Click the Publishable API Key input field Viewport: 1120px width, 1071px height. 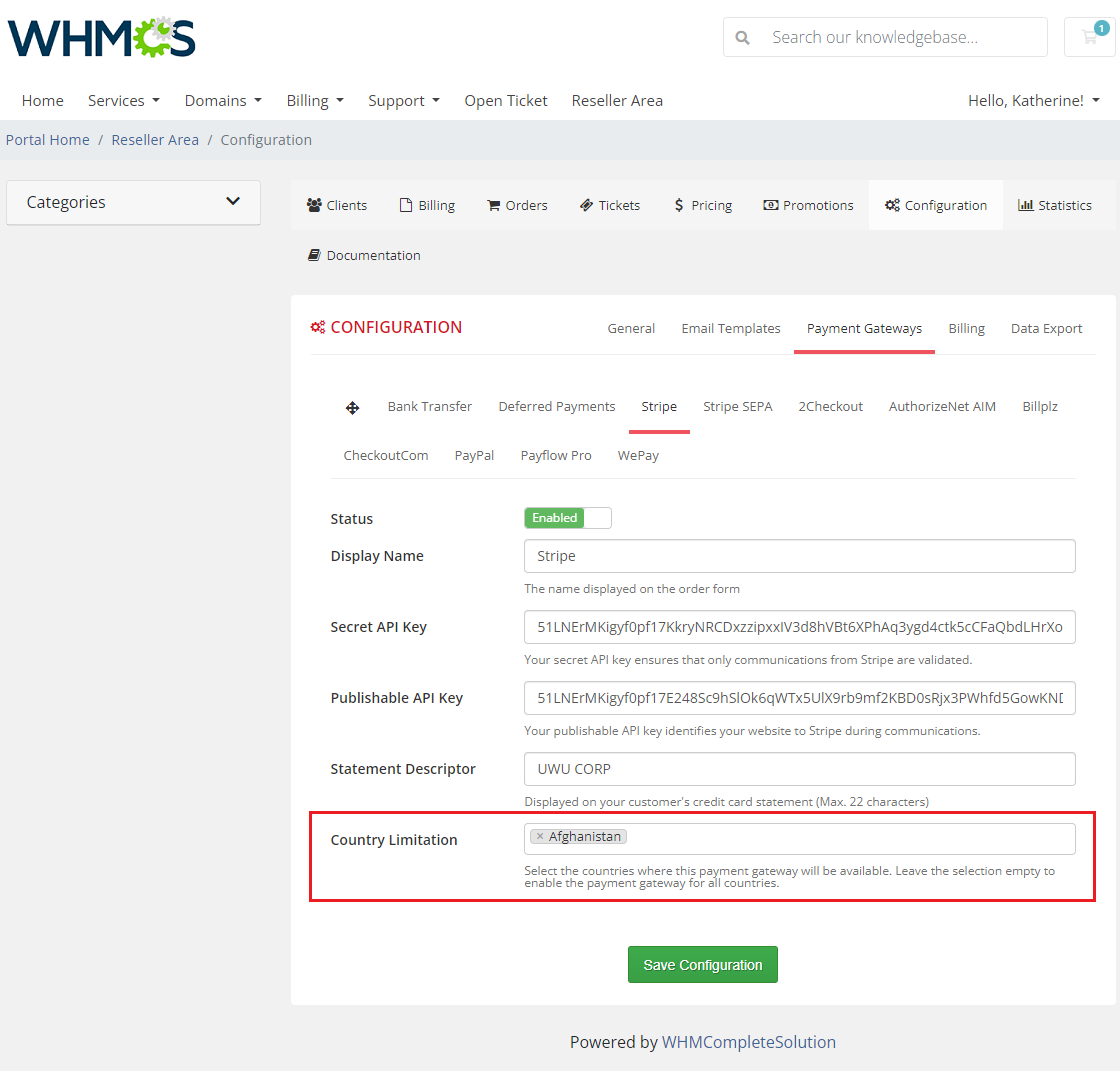(x=799, y=698)
